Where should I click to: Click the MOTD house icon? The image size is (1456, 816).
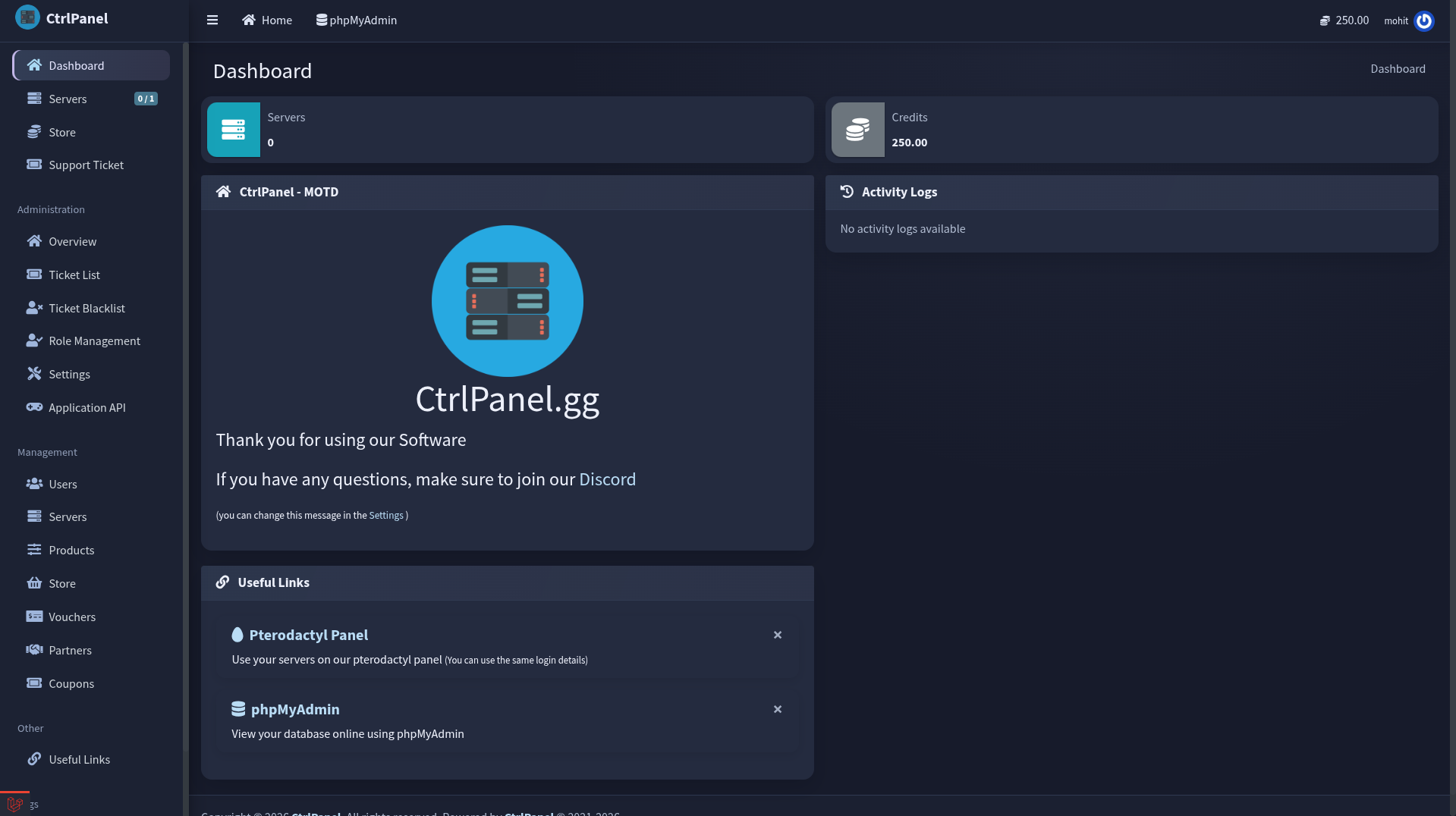(x=223, y=192)
